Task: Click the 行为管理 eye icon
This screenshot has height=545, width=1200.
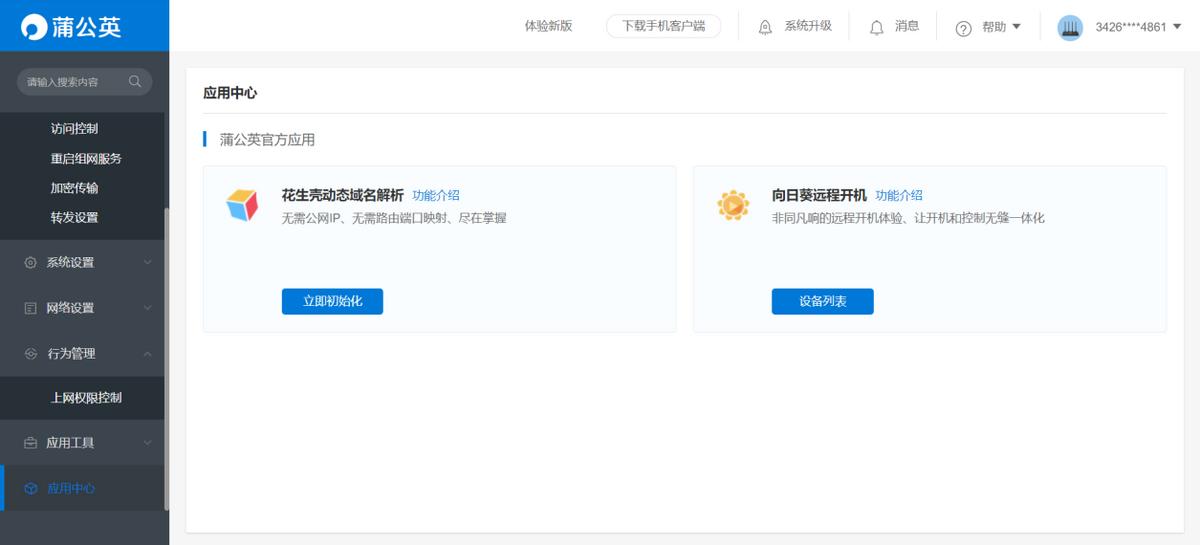Action: tap(30, 353)
